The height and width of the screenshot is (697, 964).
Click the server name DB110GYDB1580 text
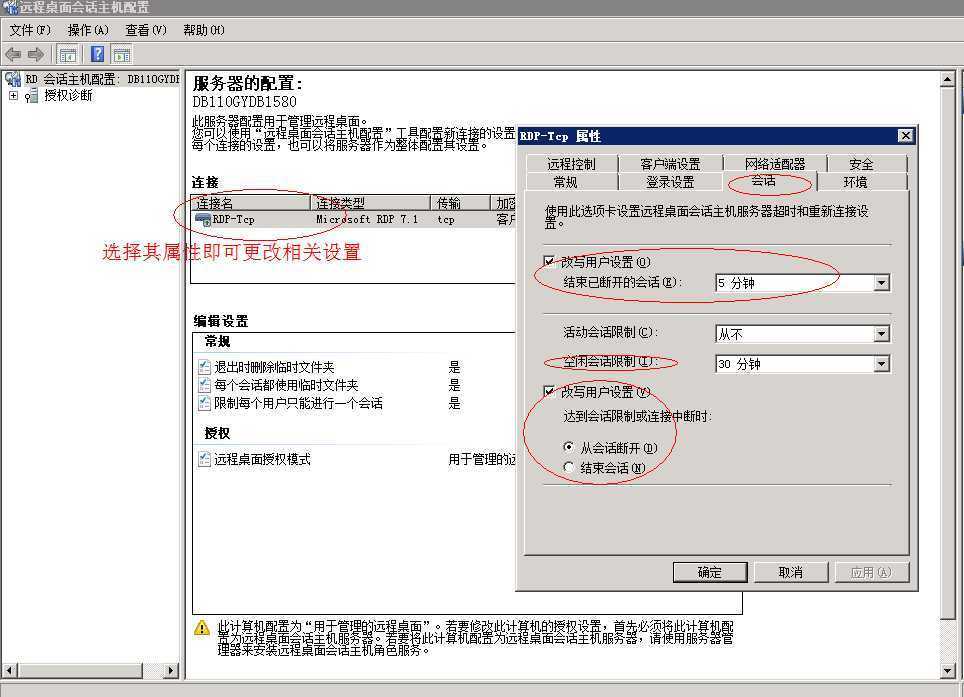click(245, 101)
